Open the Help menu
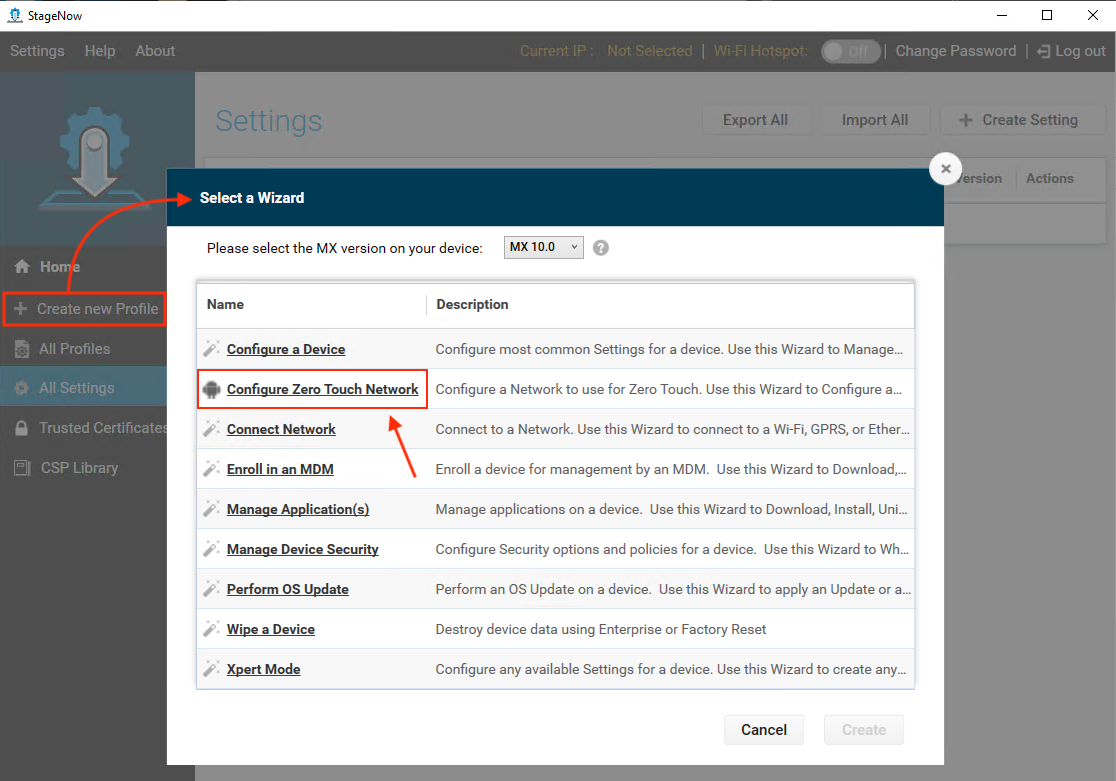The image size is (1116, 781). click(100, 51)
